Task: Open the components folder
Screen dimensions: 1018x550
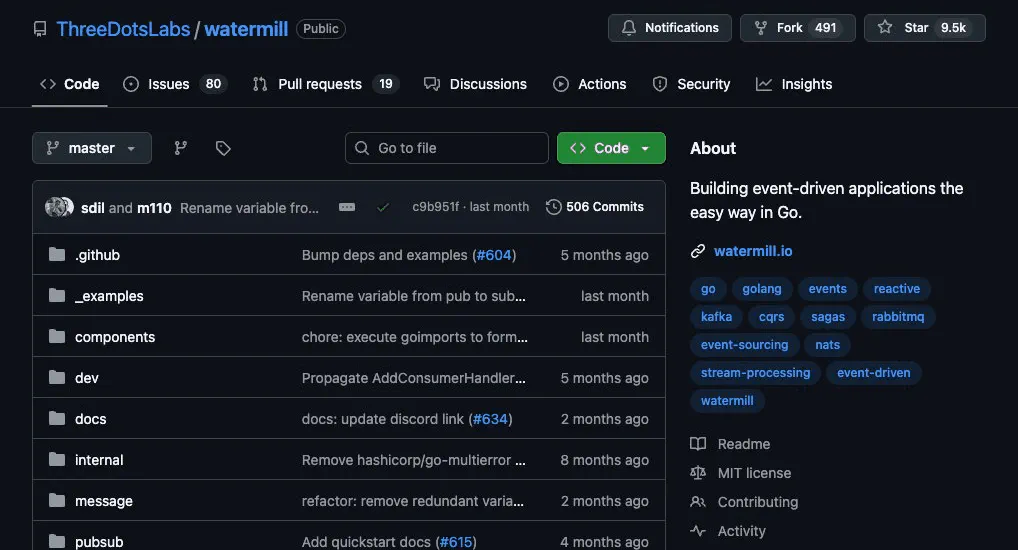Action: pos(115,337)
